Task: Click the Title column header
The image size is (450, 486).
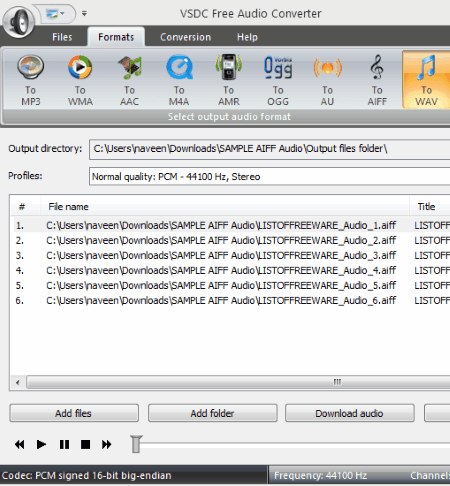Action: (430, 207)
